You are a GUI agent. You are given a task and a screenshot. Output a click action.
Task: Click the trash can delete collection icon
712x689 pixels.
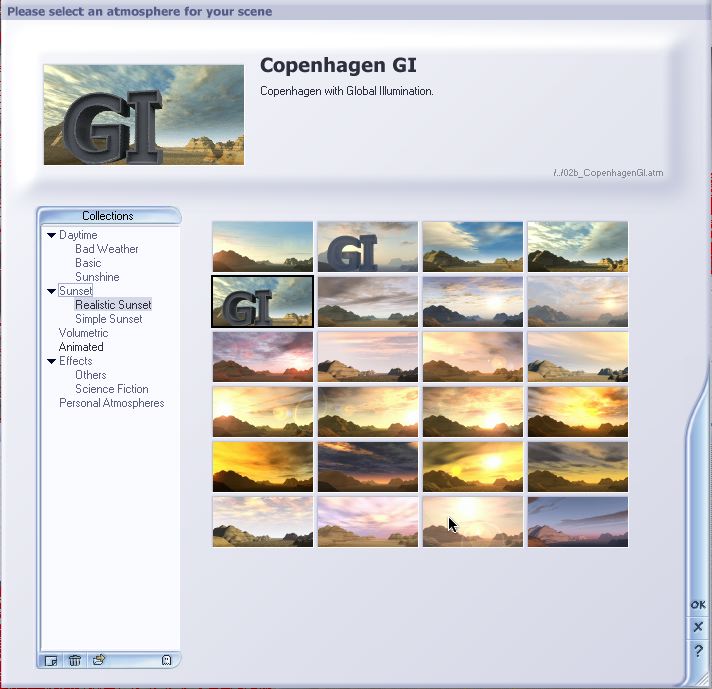pos(75,660)
